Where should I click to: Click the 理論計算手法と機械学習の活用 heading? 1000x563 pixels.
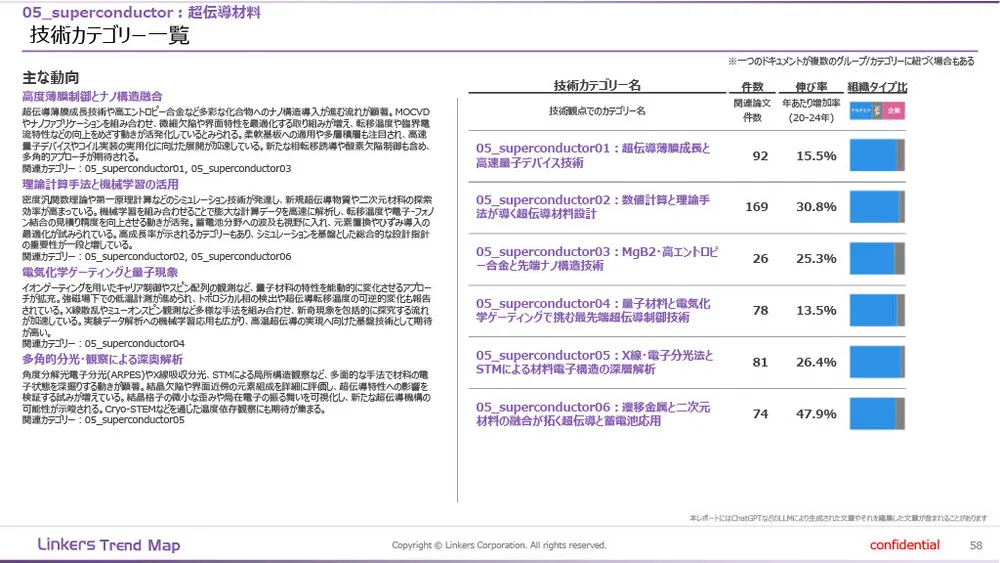tap(100, 184)
